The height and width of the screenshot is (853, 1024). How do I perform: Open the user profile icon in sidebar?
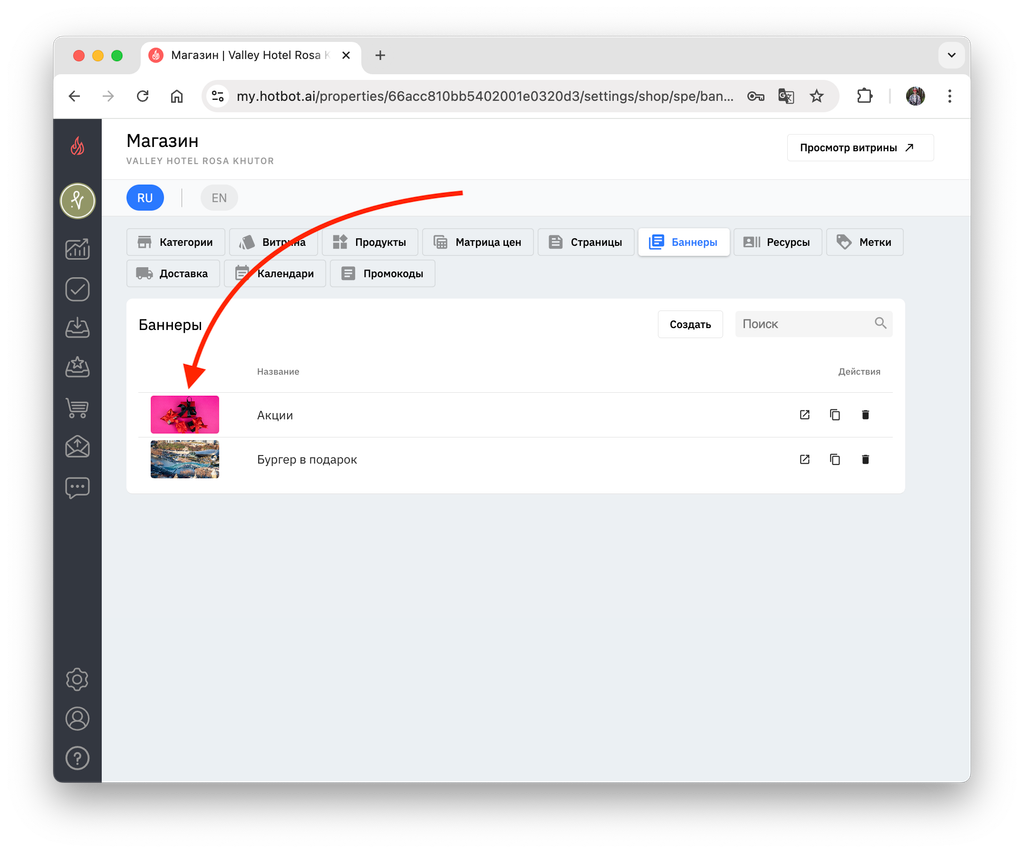click(x=77, y=718)
